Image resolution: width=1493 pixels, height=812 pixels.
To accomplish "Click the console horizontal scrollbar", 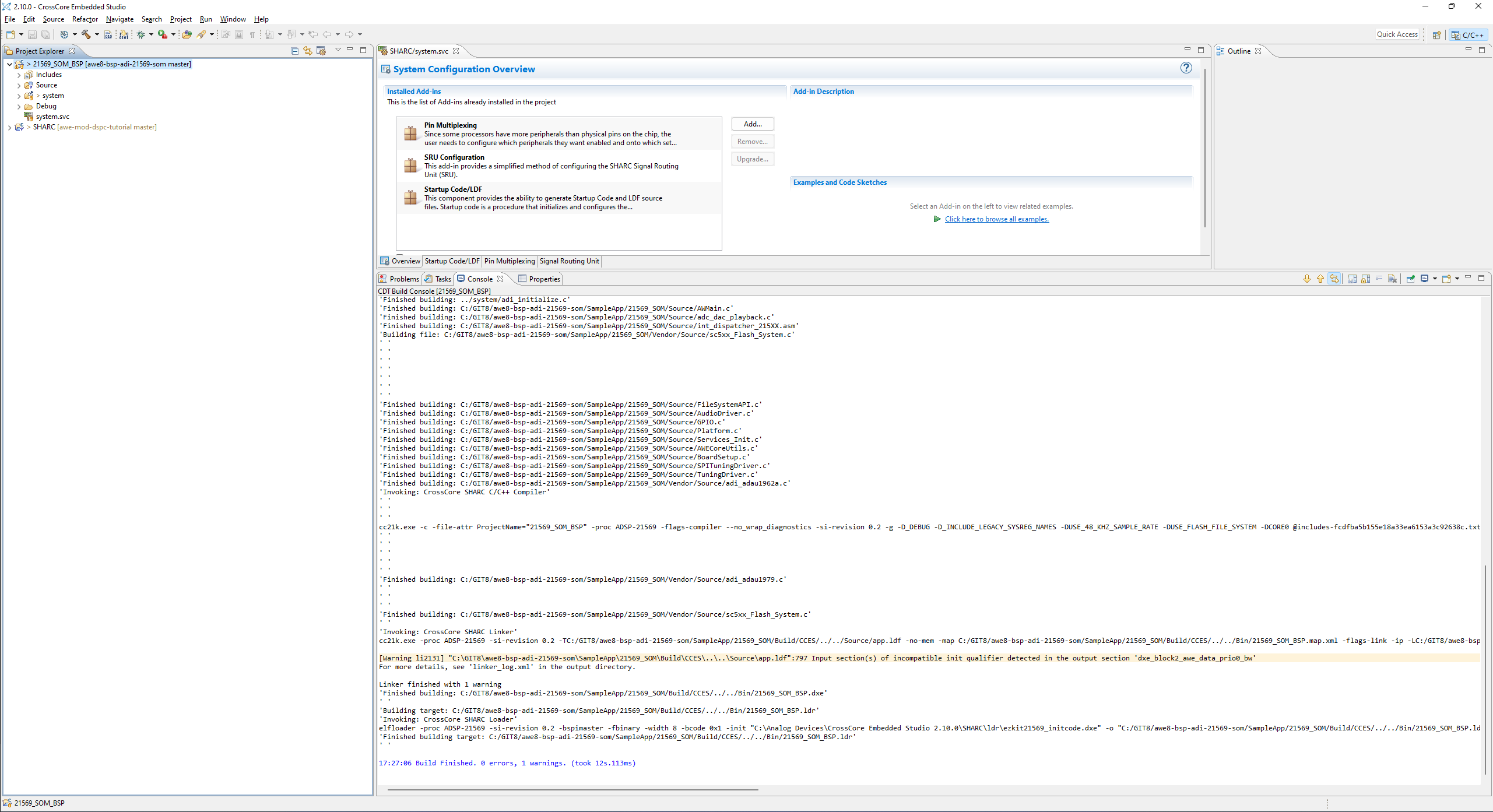I will (x=572, y=790).
